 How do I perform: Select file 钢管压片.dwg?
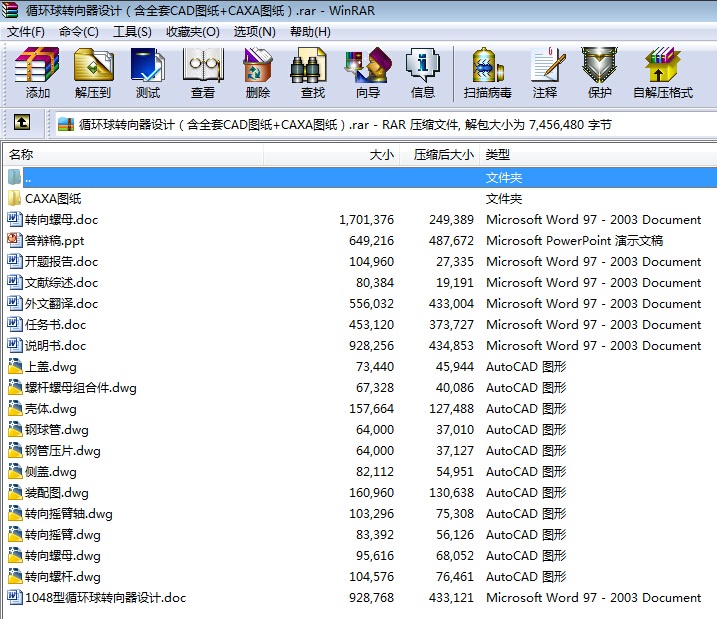click(x=63, y=451)
